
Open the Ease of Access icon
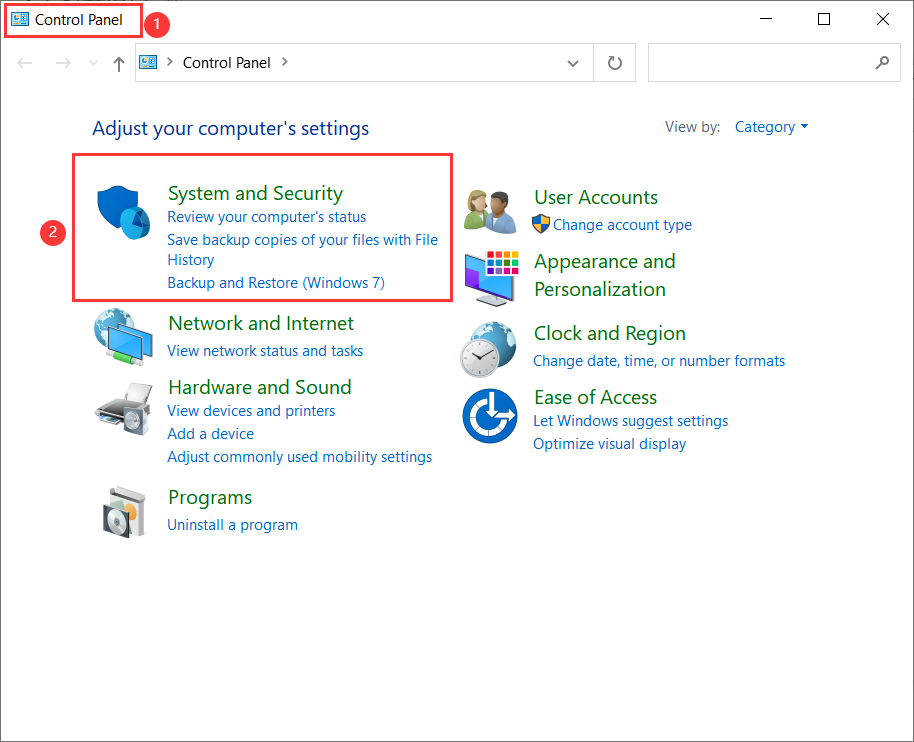[489, 416]
